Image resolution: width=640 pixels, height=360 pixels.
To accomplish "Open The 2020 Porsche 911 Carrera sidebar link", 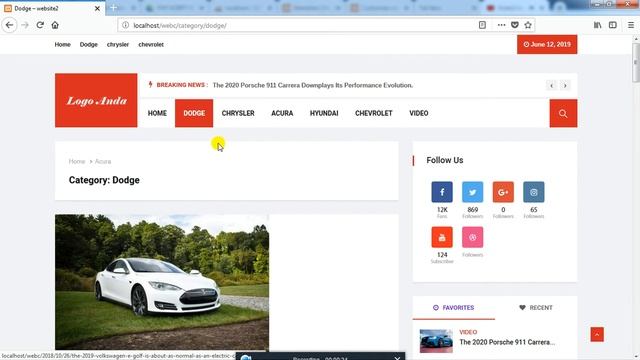I will click(x=507, y=342).
